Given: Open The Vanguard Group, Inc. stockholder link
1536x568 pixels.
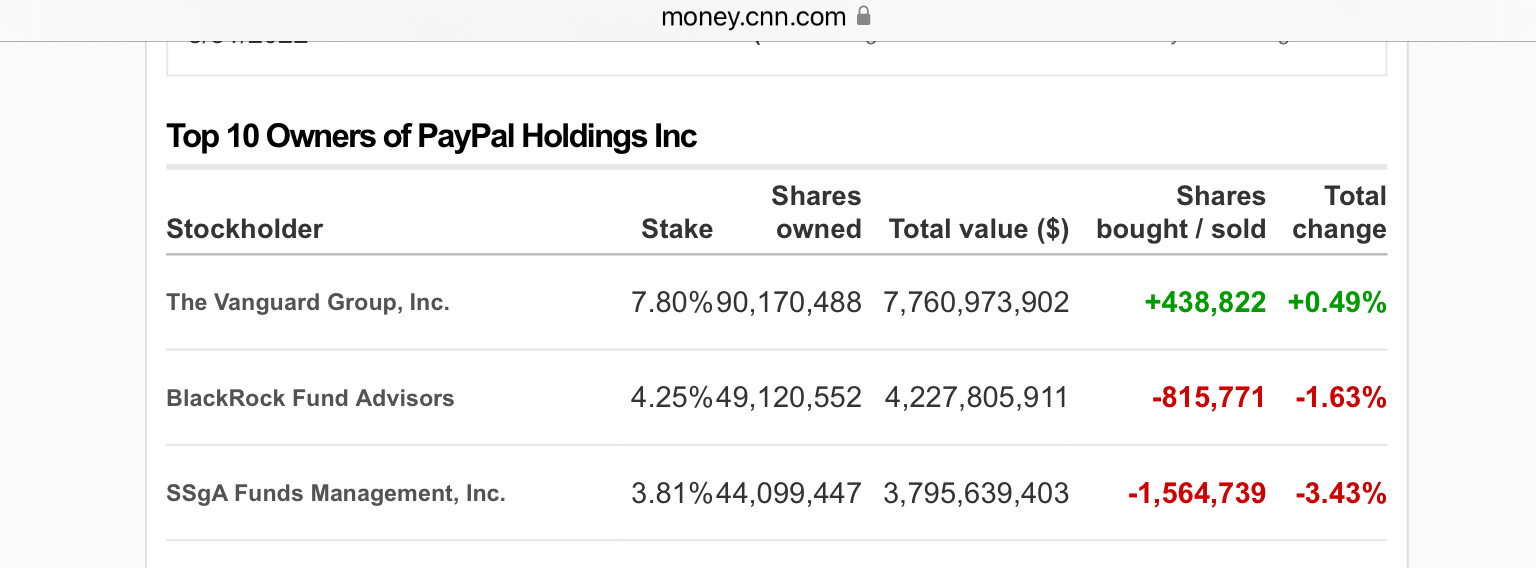Looking at the screenshot, I should click(308, 302).
